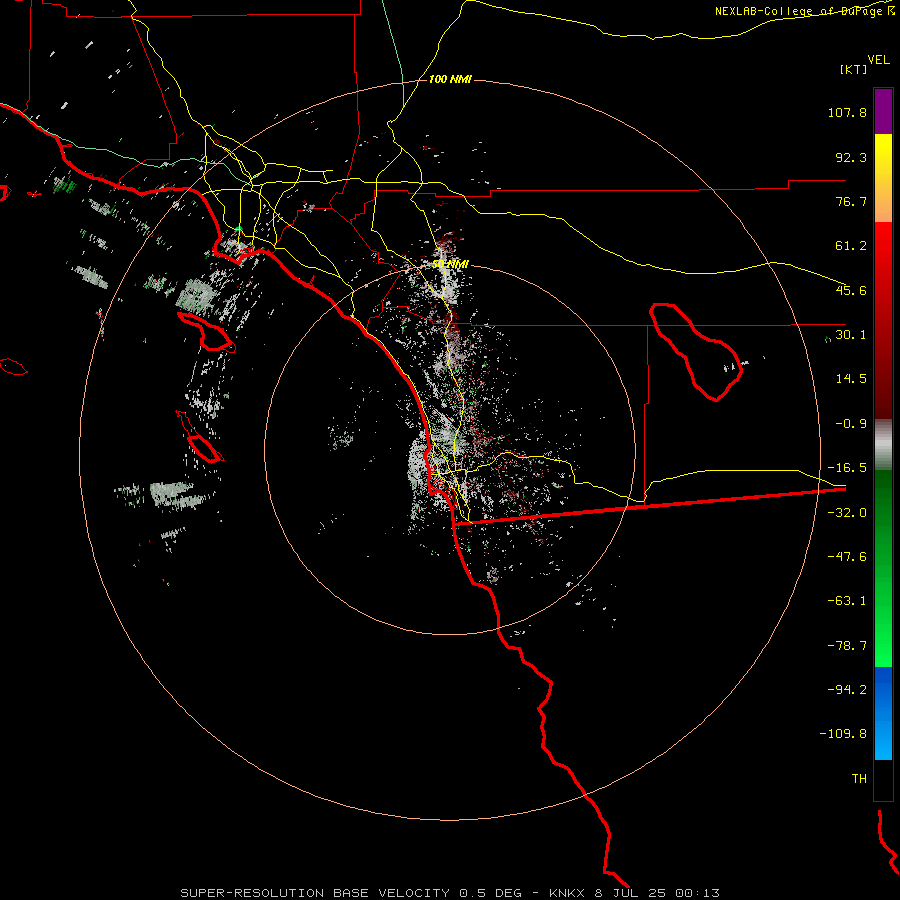Click the Salton Sea outline on map
900x900 pixels.
tap(696, 352)
